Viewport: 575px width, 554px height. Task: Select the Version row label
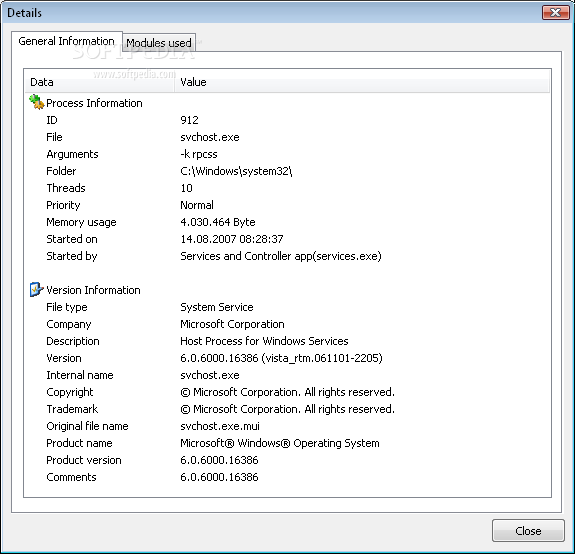coord(64,358)
